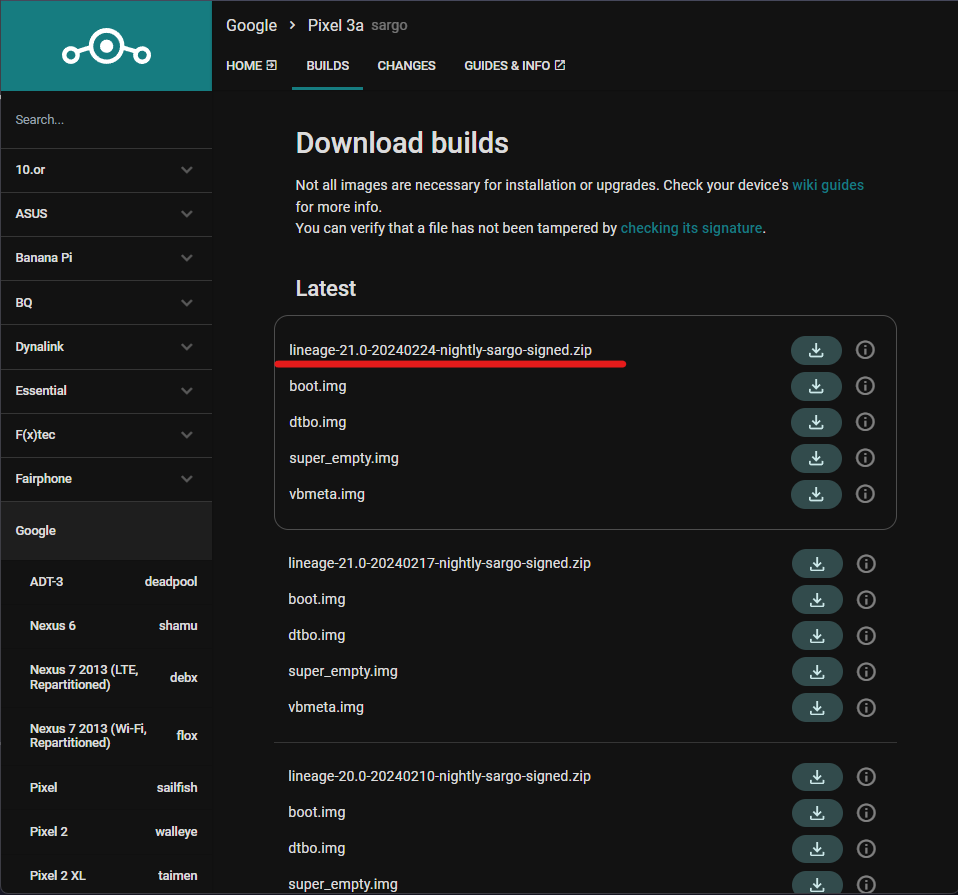Download lineage-21.0-20240224 nightly zip
The width and height of the screenshot is (958, 895).
[x=816, y=350]
